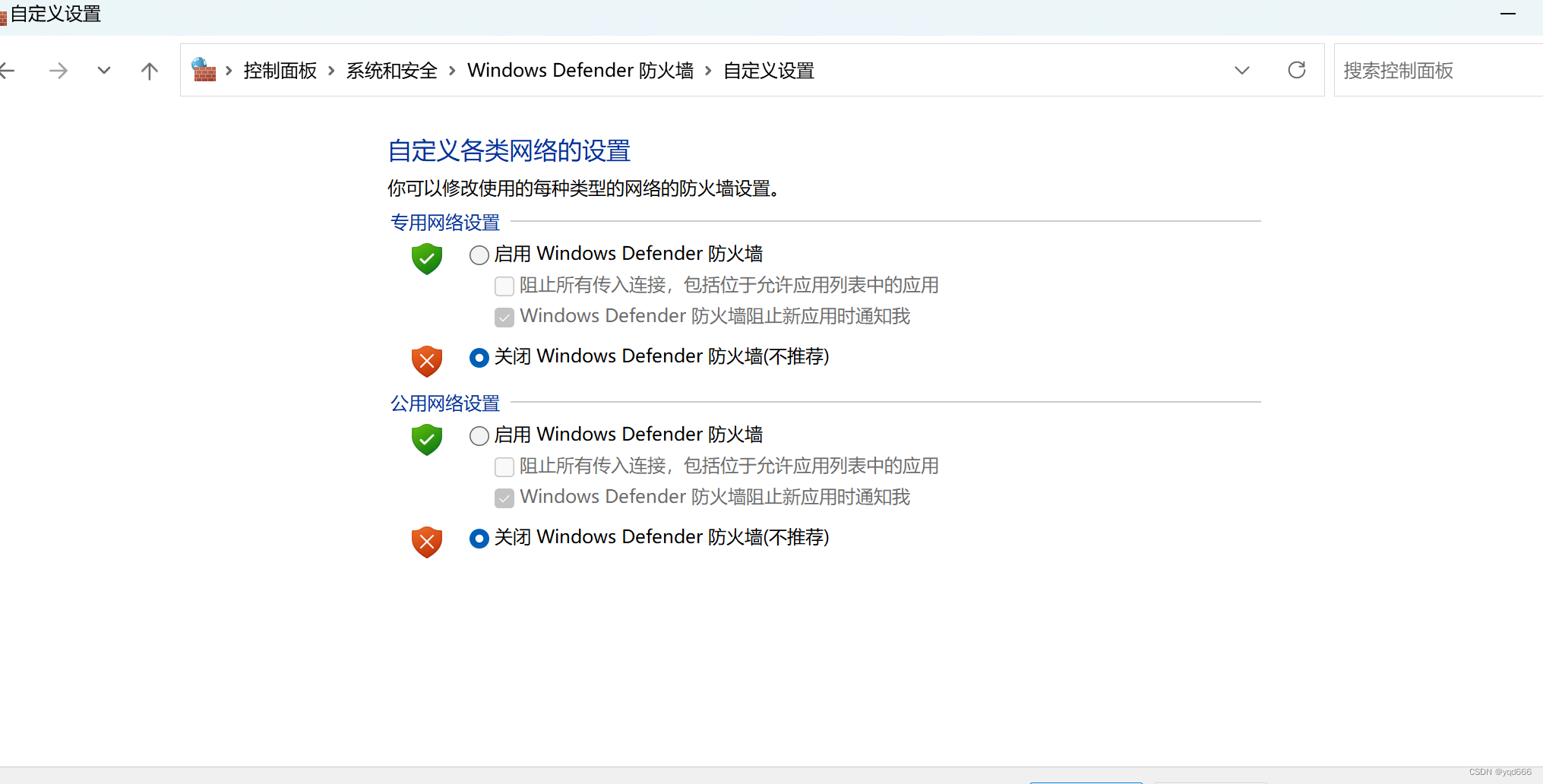The image size is (1543, 784).
Task: Enable Windows Defender firewall for public network
Action: coord(479,435)
